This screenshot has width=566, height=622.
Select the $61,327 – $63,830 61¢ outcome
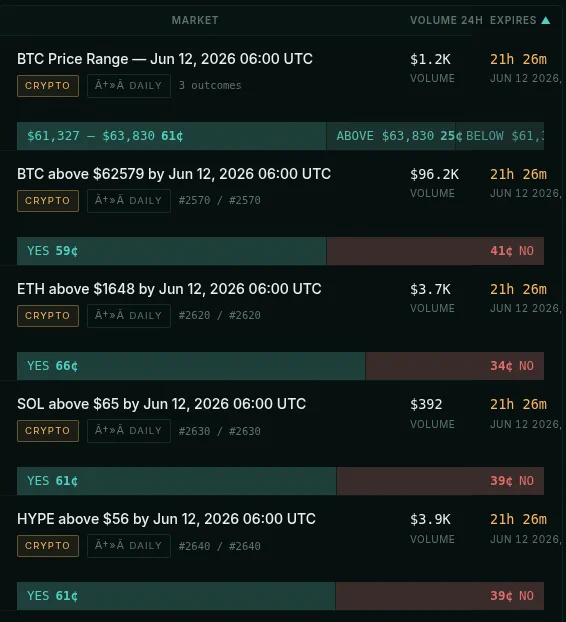pyautogui.click(x=171, y=136)
